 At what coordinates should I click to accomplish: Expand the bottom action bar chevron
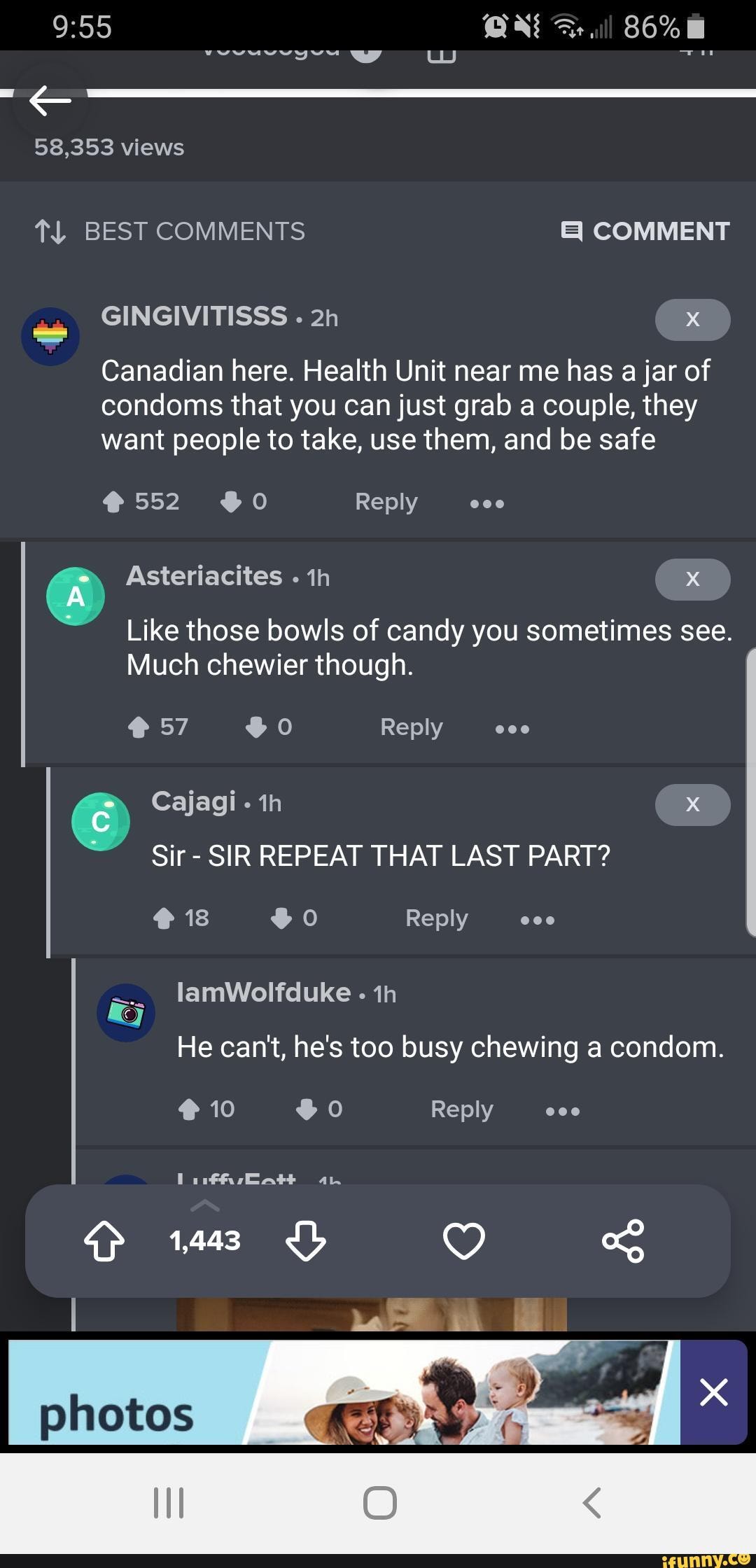coord(205,1205)
